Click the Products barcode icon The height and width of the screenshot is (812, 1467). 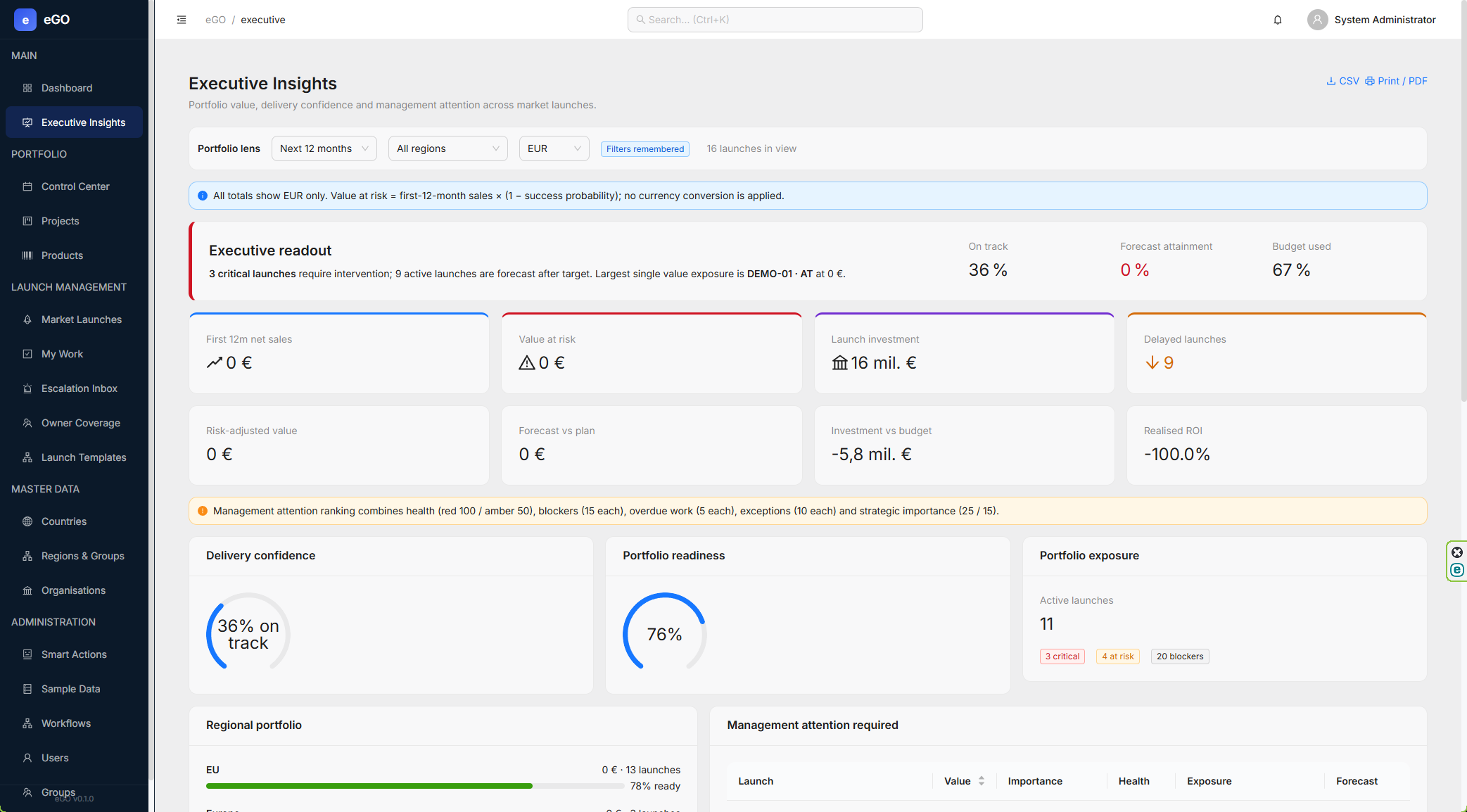tap(27, 255)
